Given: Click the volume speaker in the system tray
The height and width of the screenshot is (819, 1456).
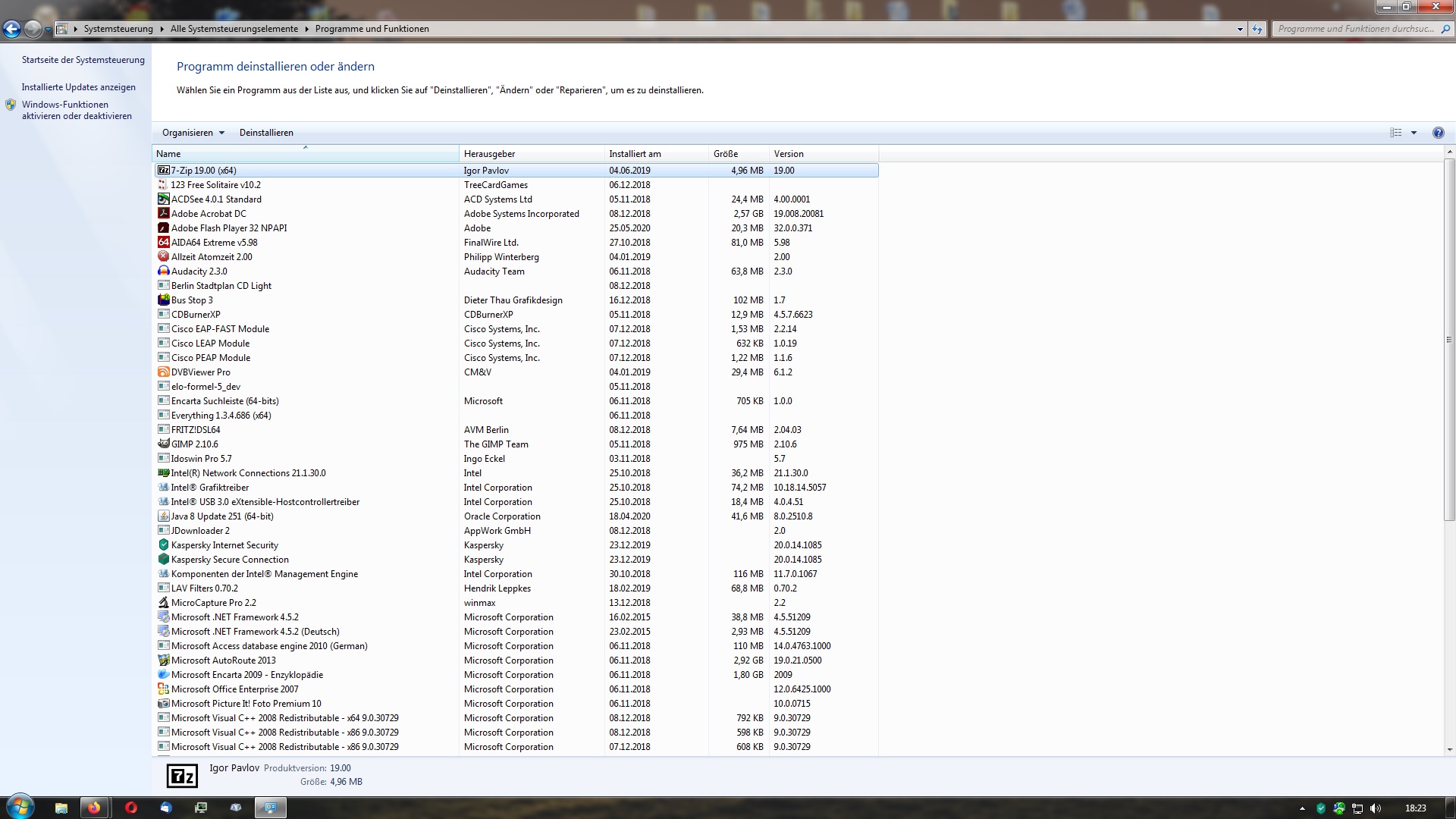Looking at the screenshot, I should click(1376, 807).
